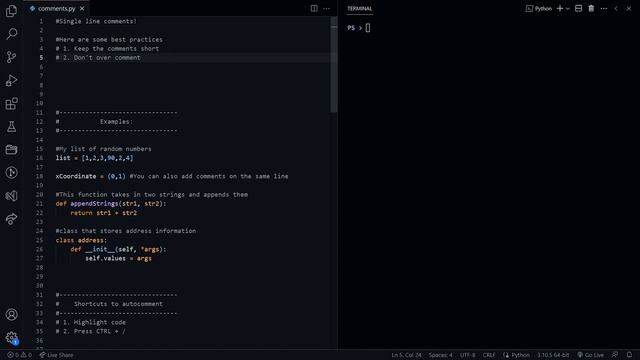The image size is (640, 360).
Task: Change indentation via Spaces: 4
Action: [440, 355]
